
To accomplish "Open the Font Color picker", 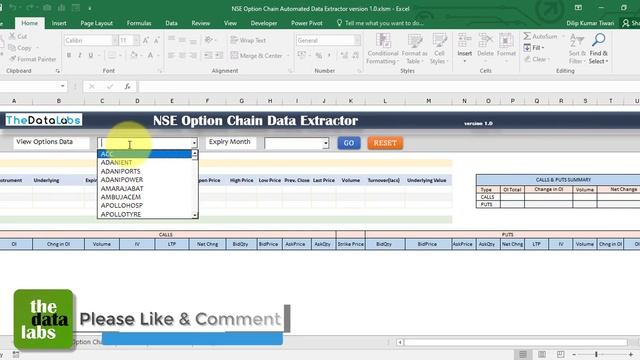I will pyautogui.click(x=150, y=55).
